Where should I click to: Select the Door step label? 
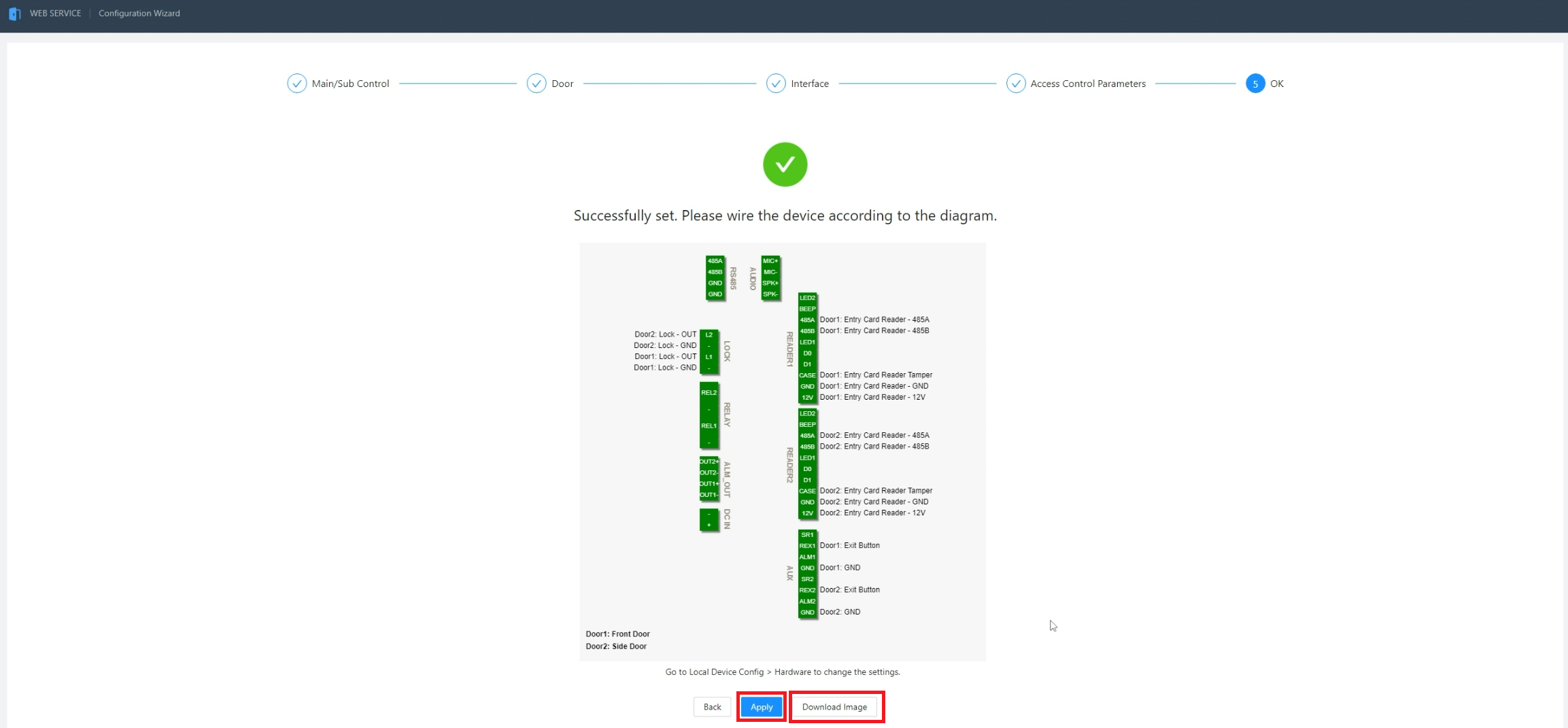tap(562, 84)
